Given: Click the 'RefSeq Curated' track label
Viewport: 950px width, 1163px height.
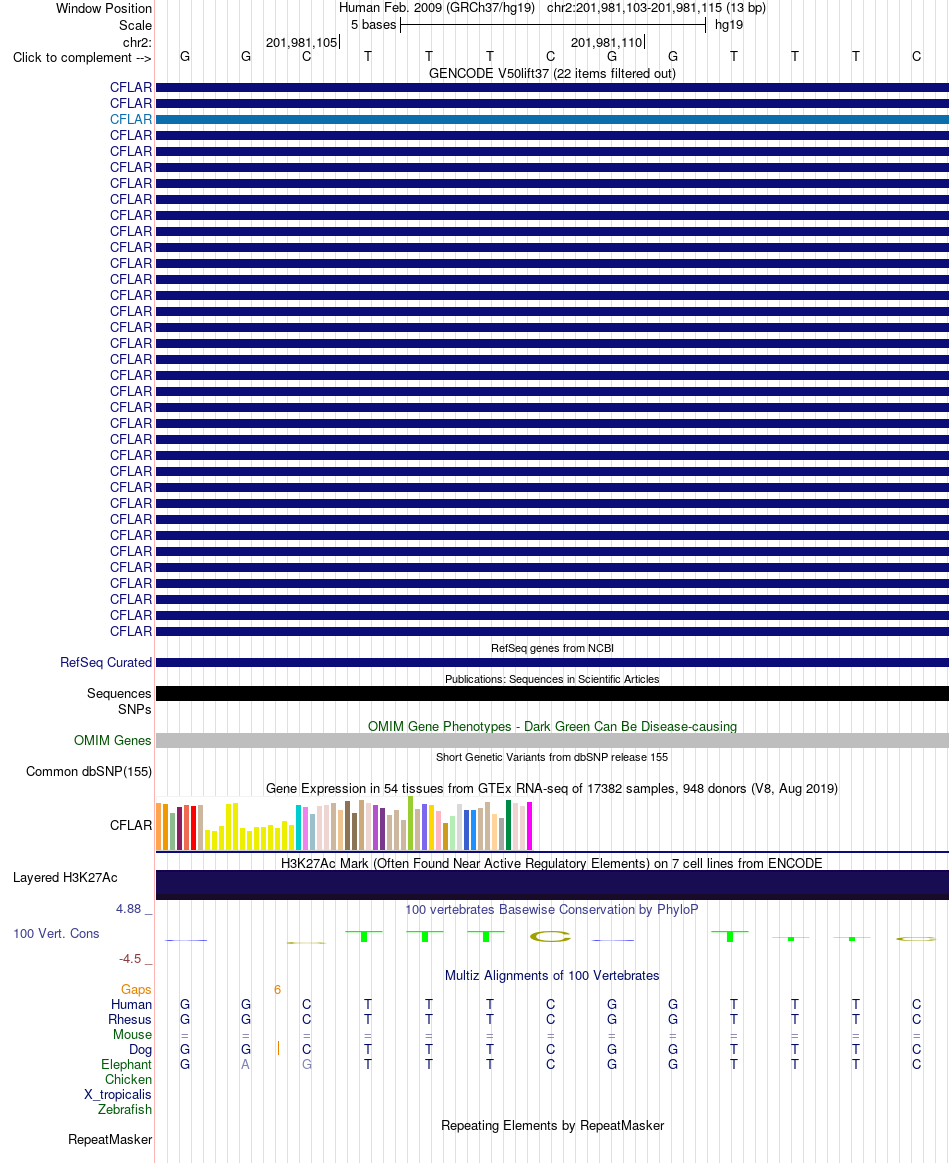Looking at the screenshot, I should 106,662.
